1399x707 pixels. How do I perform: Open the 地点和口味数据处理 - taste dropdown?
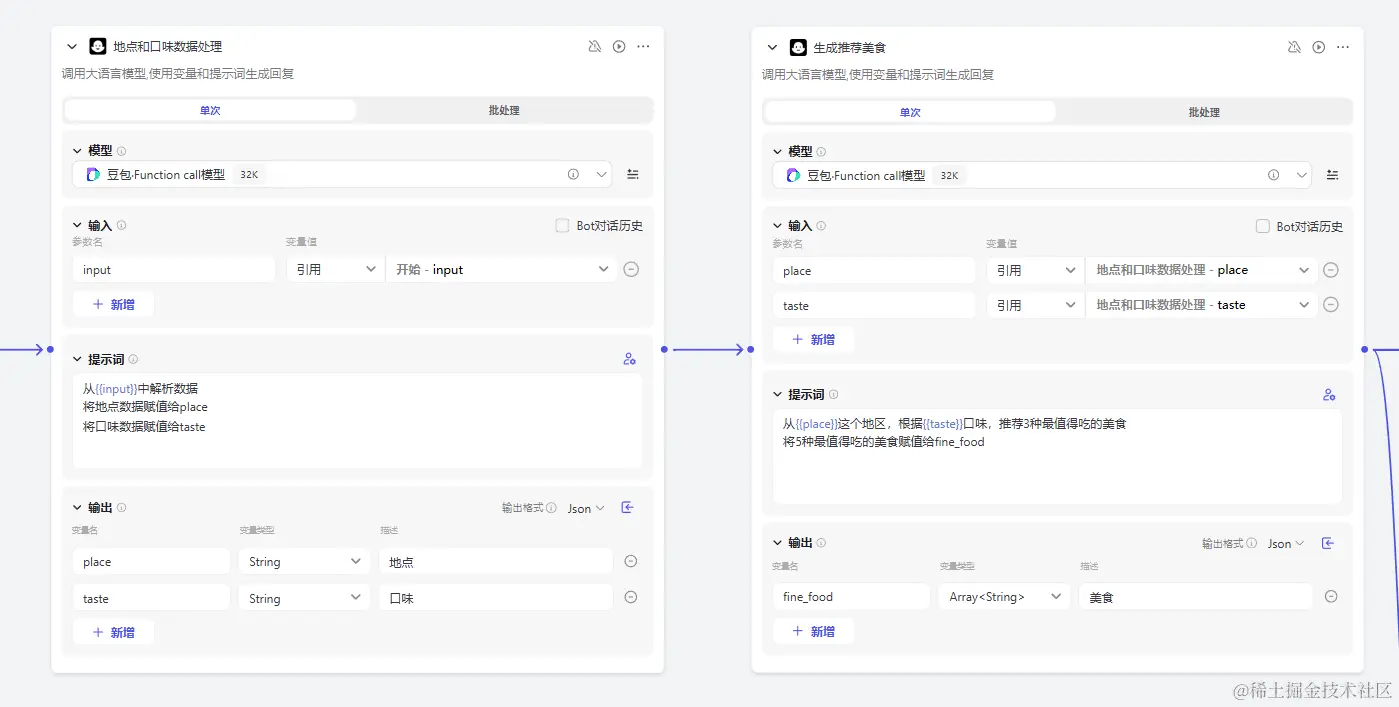1202,305
